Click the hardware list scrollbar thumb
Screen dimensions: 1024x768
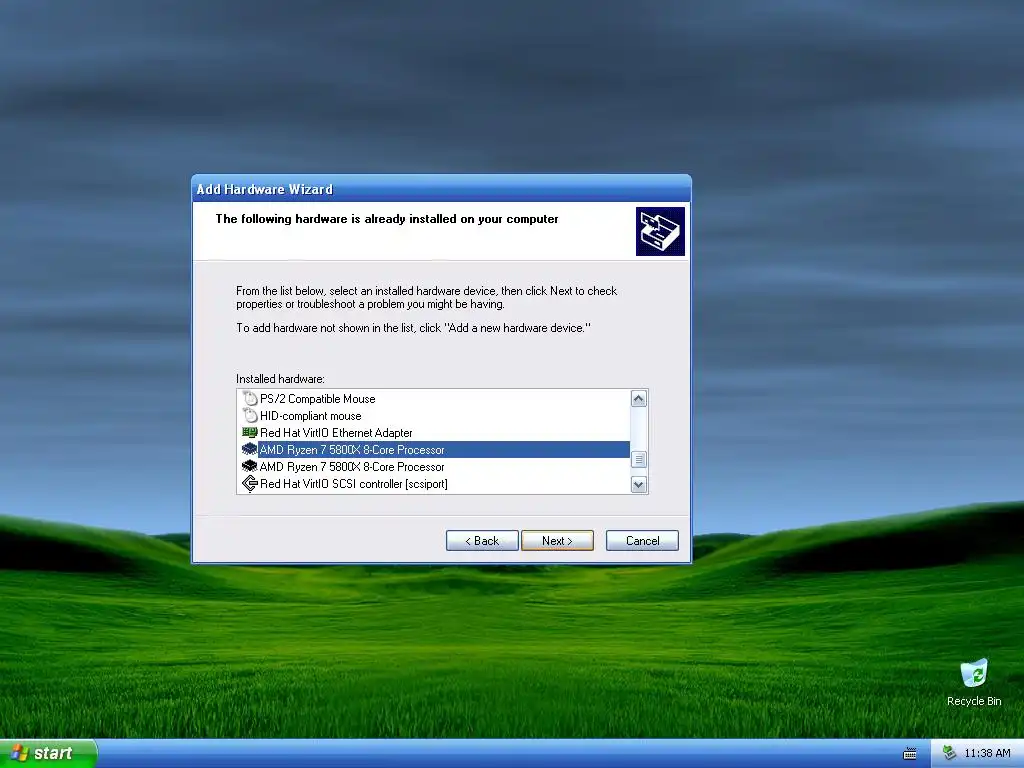pyautogui.click(x=639, y=459)
